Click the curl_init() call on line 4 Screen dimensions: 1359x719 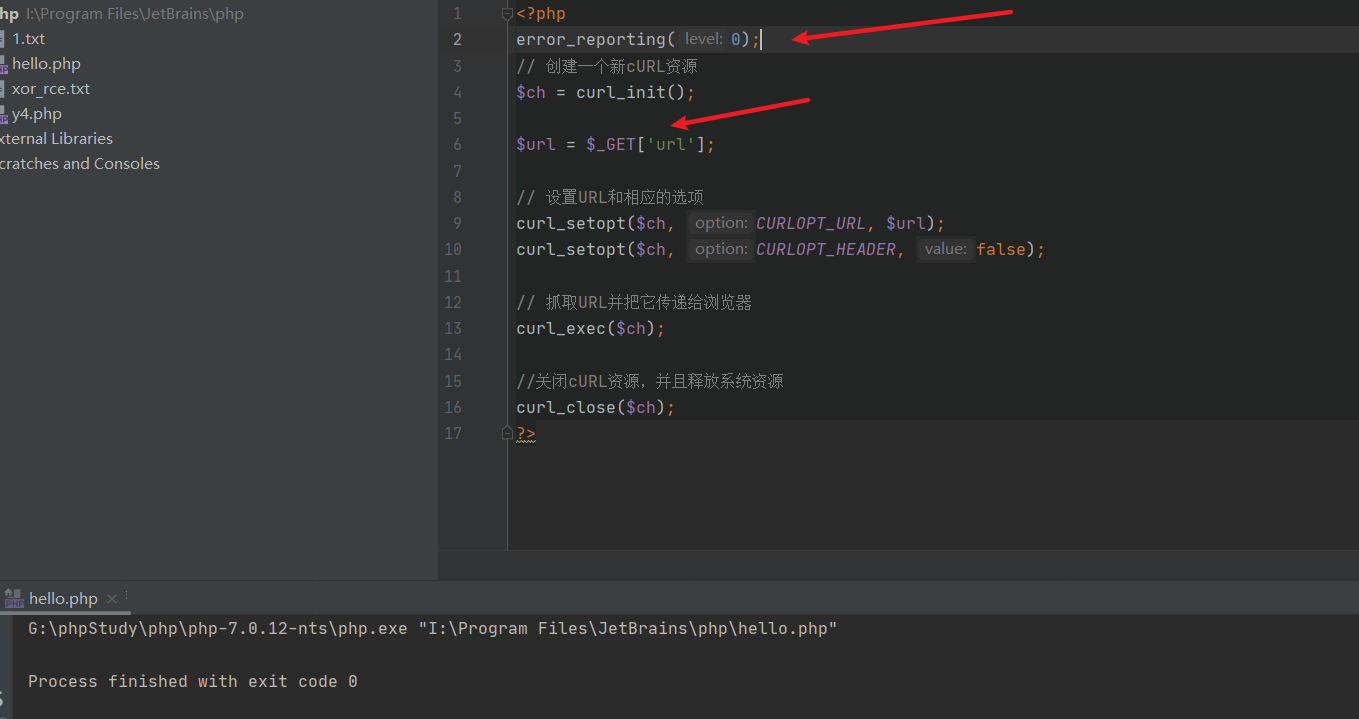tap(630, 92)
